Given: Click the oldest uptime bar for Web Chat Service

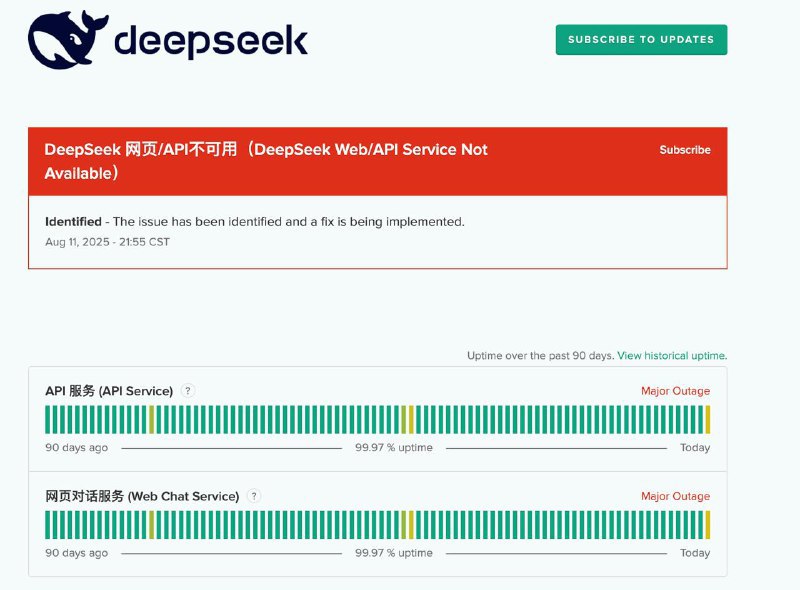Looking at the screenshot, I should 47,522.
